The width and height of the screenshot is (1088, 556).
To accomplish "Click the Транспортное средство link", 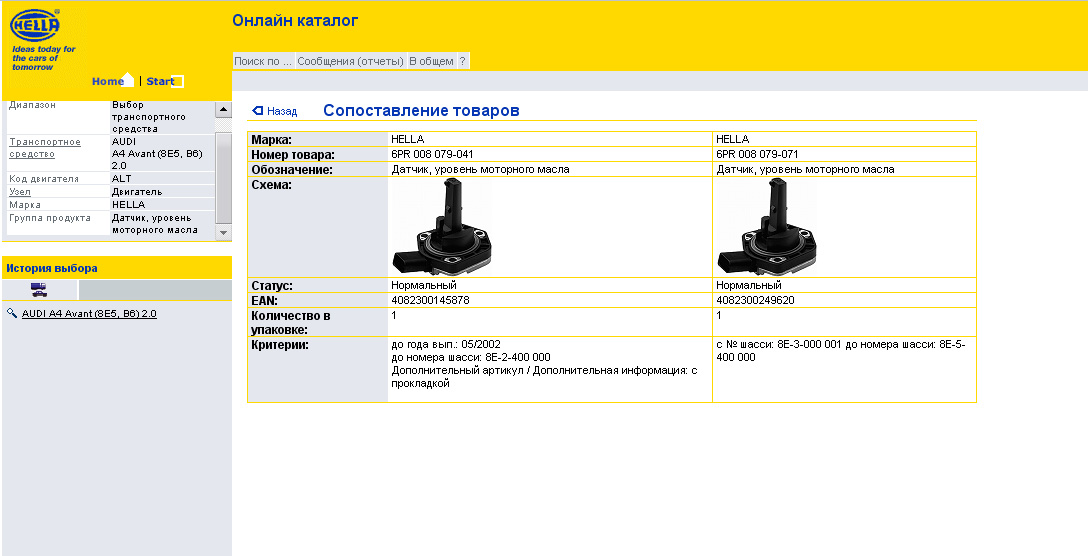I will [x=44, y=148].
